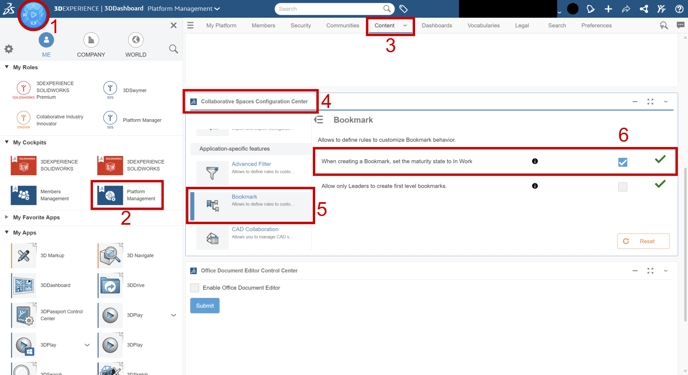Switch to the Members tab
Viewport: 688px width, 375px height.
click(x=263, y=25)
